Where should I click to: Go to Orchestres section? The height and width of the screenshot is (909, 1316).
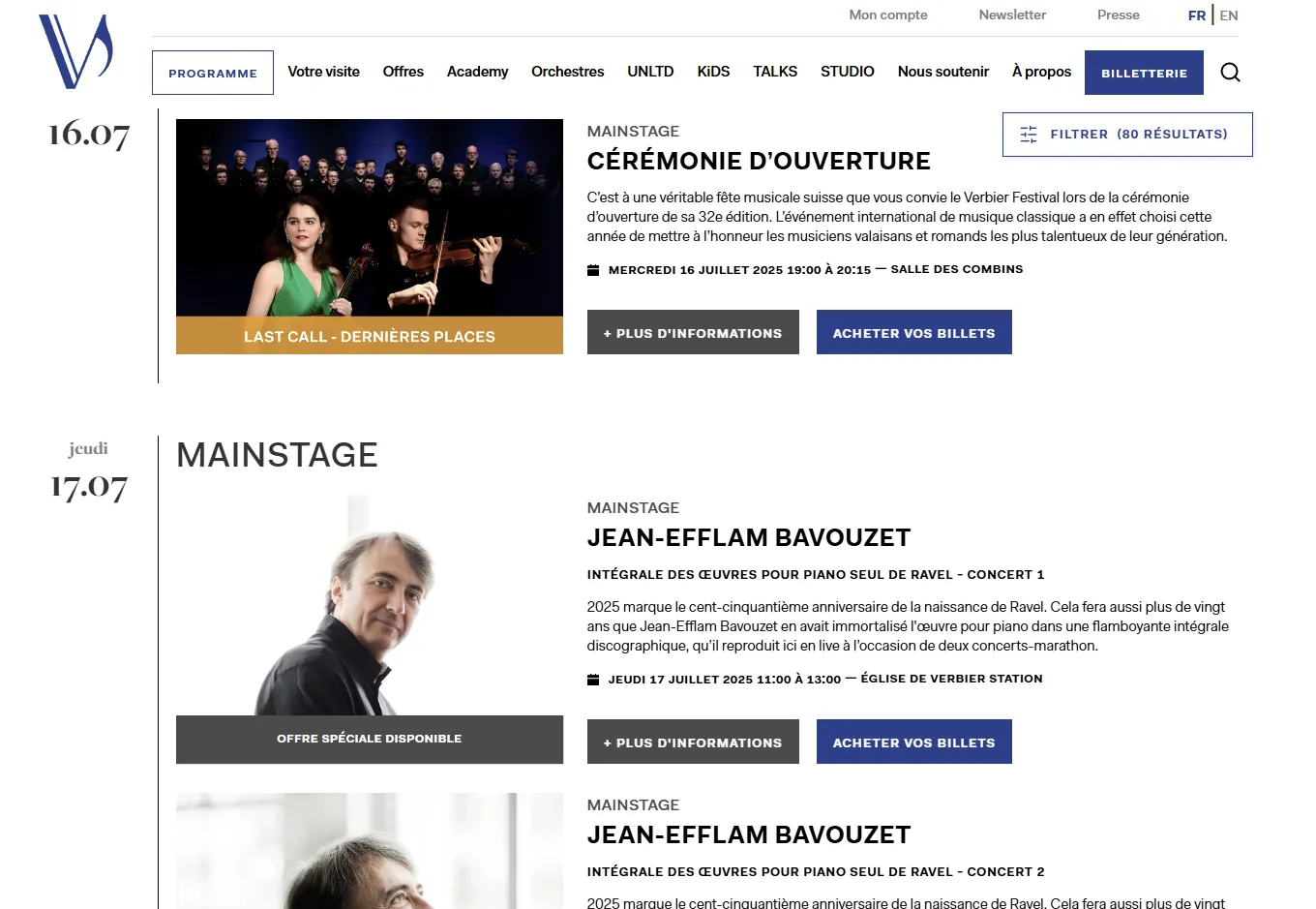(567, 72)
